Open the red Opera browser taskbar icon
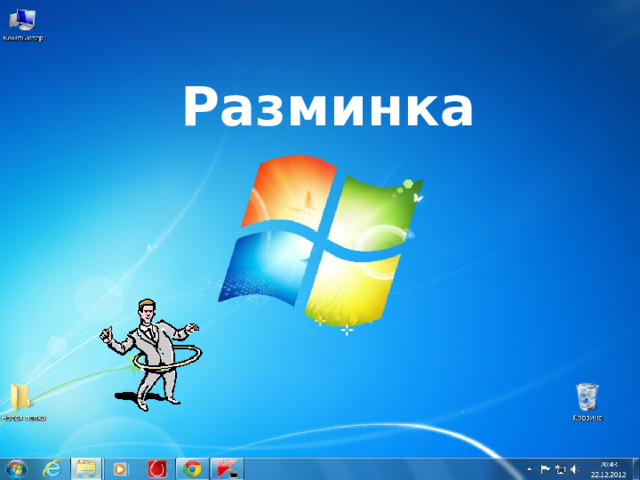640x480 pixels. [x=157, y=469]
